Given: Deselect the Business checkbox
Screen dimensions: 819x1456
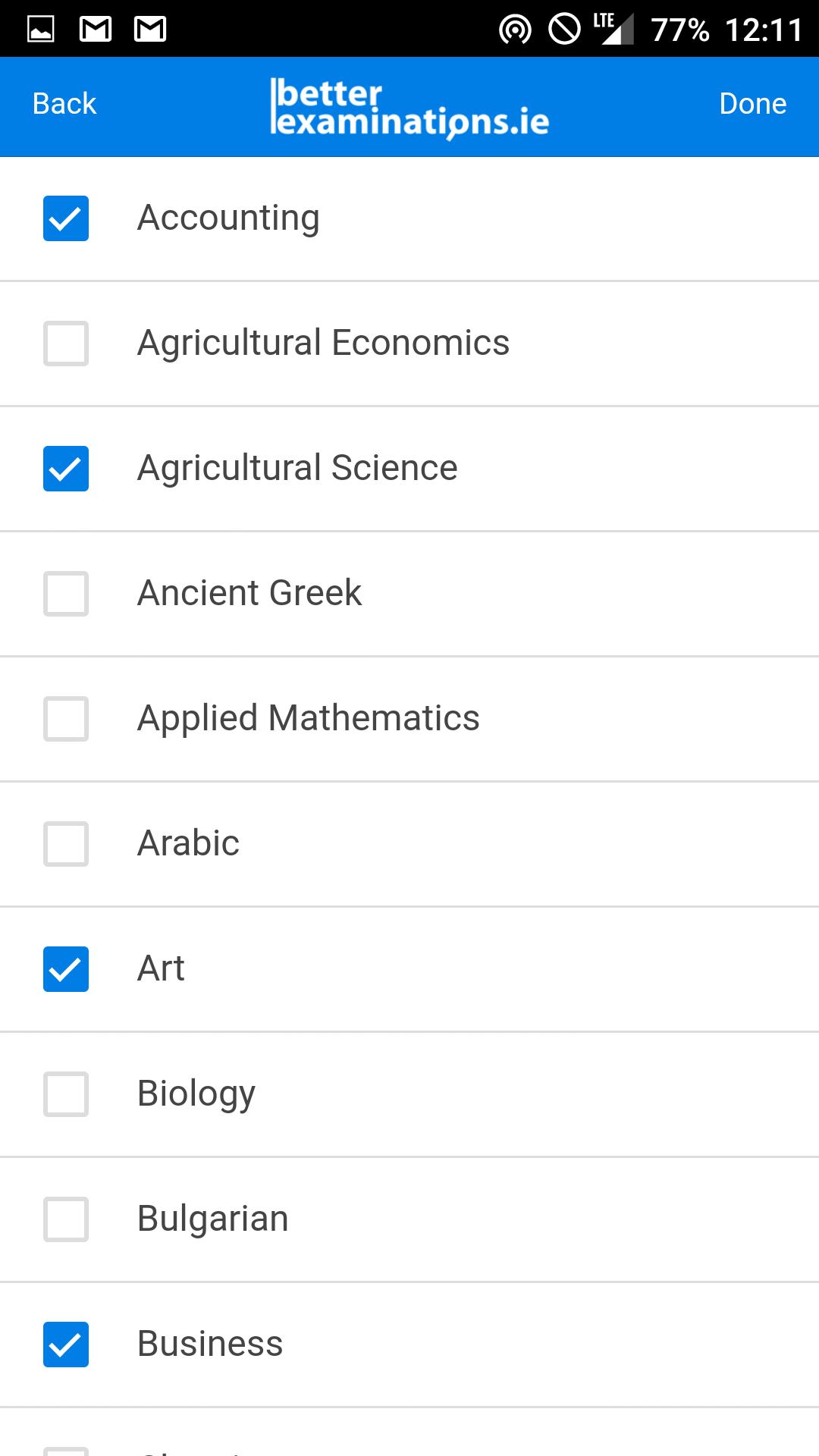Looking at the screenshot, I should click(x=66, y=1345).
